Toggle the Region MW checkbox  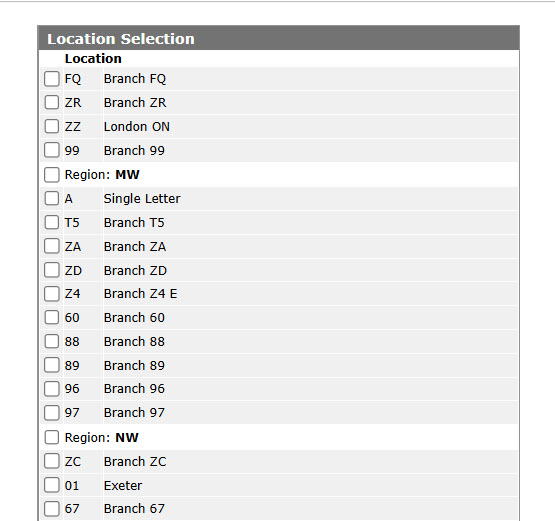pos(52,174)
